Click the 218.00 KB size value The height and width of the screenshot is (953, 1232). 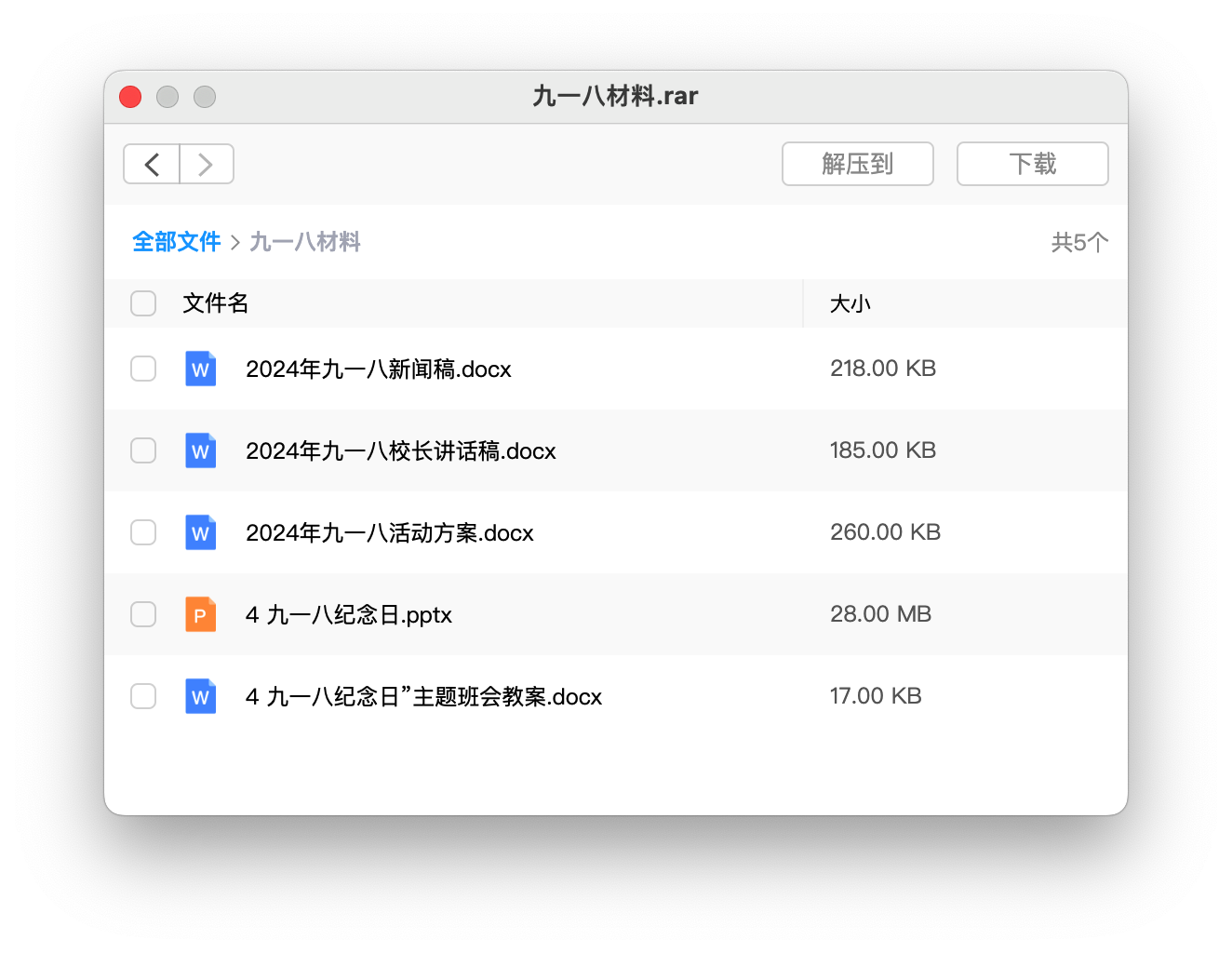[x=883, y=369]
